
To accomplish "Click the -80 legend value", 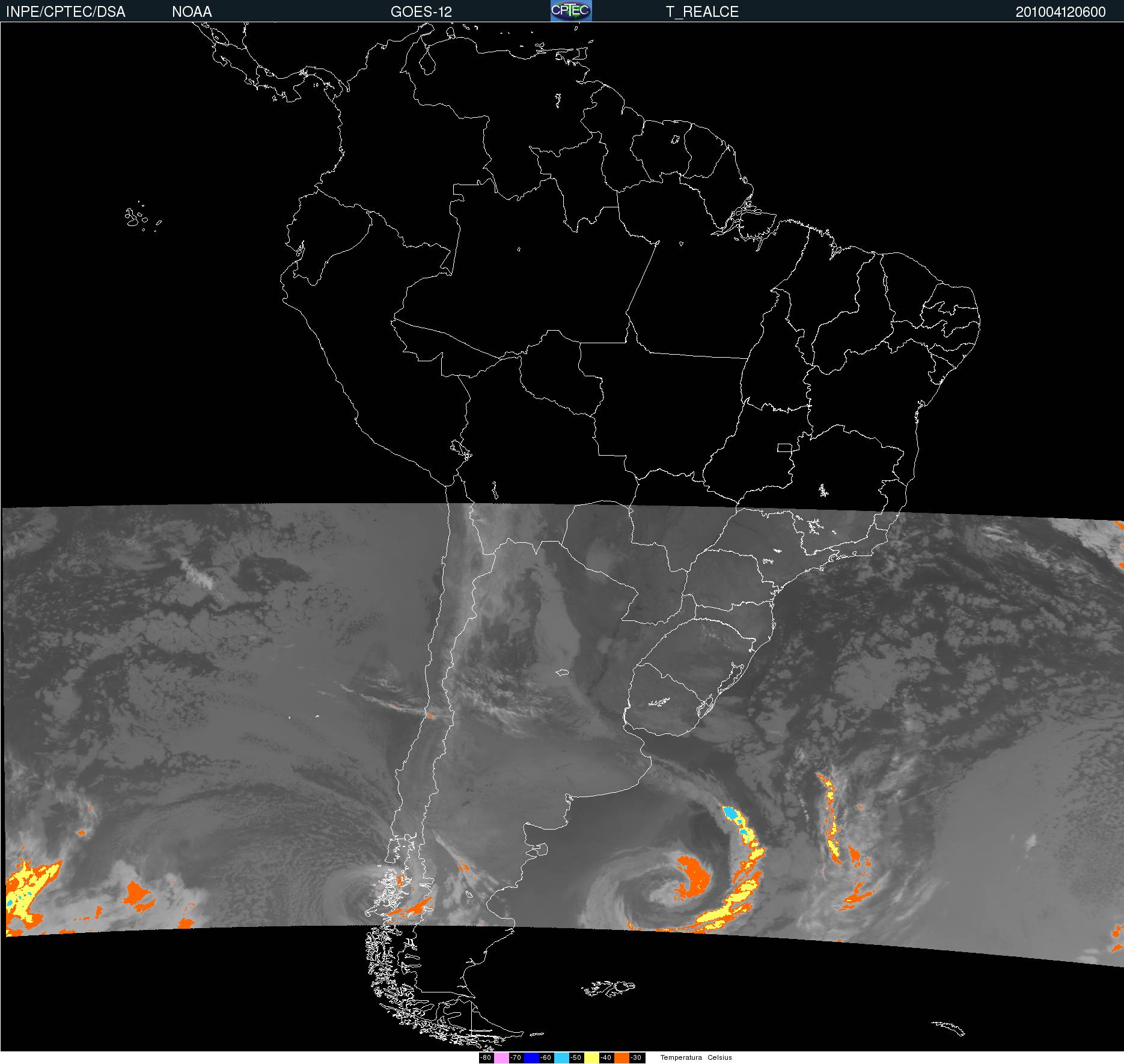I will coord(486,1057).
